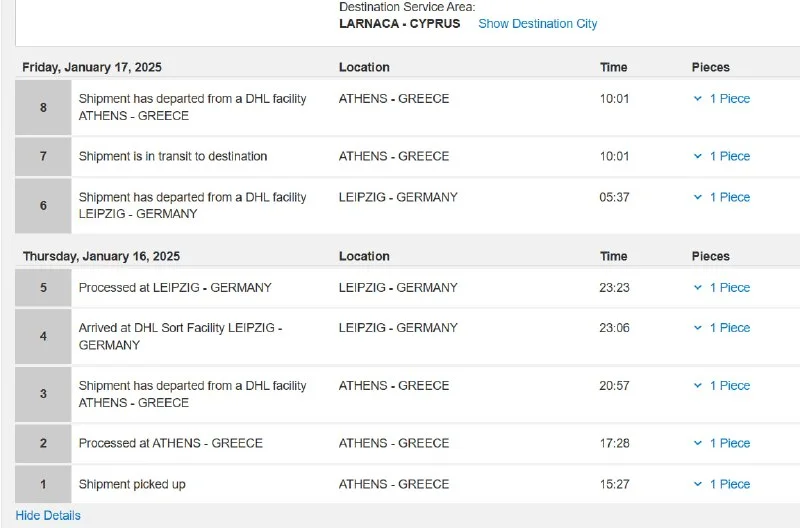Select the step number 1 box

(x=43, y=485)
